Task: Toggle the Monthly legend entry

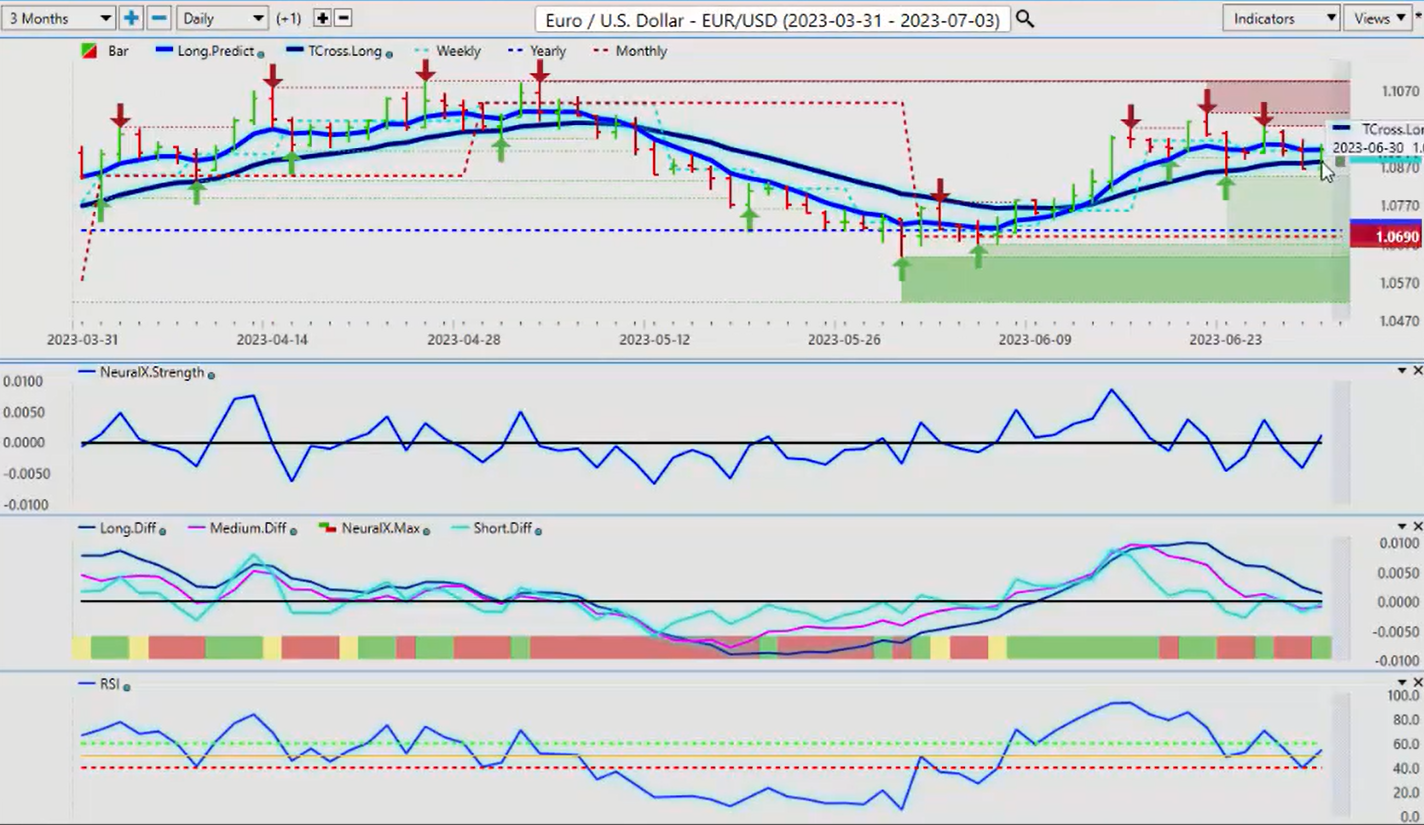Action: (630, 51)
